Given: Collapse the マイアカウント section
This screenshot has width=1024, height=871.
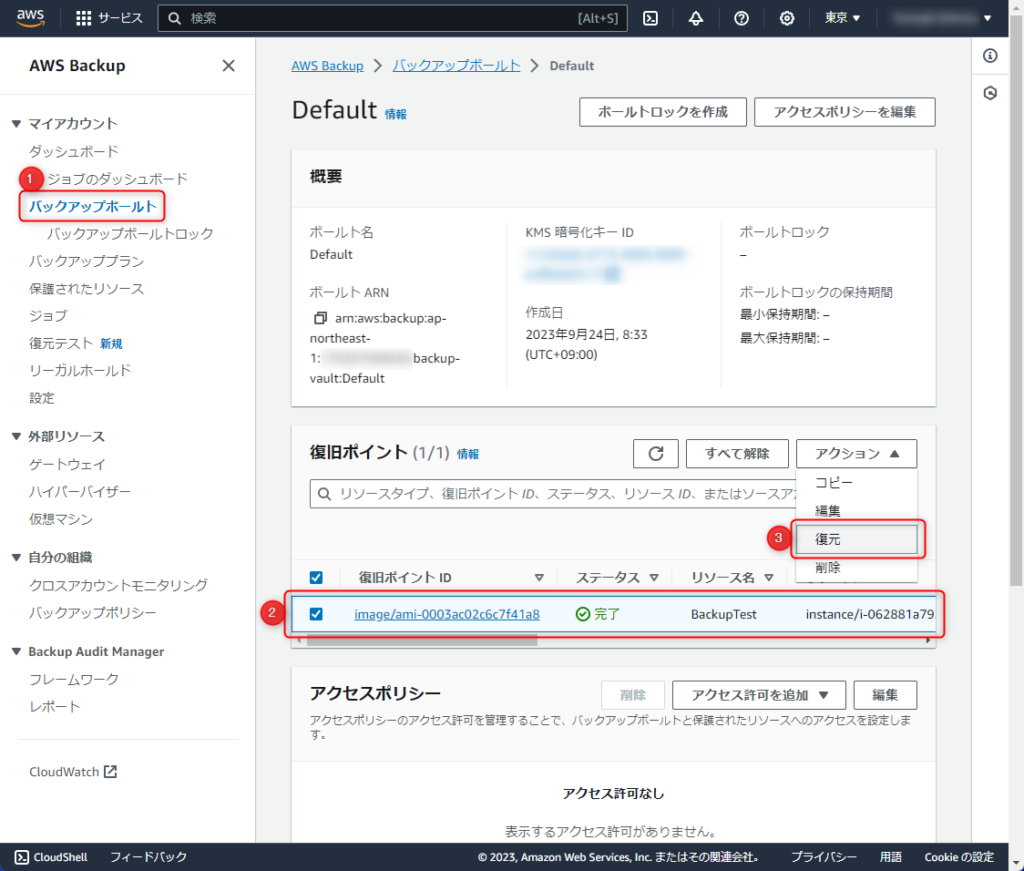Looking at the screenshot, I should (x=16, y=123).
